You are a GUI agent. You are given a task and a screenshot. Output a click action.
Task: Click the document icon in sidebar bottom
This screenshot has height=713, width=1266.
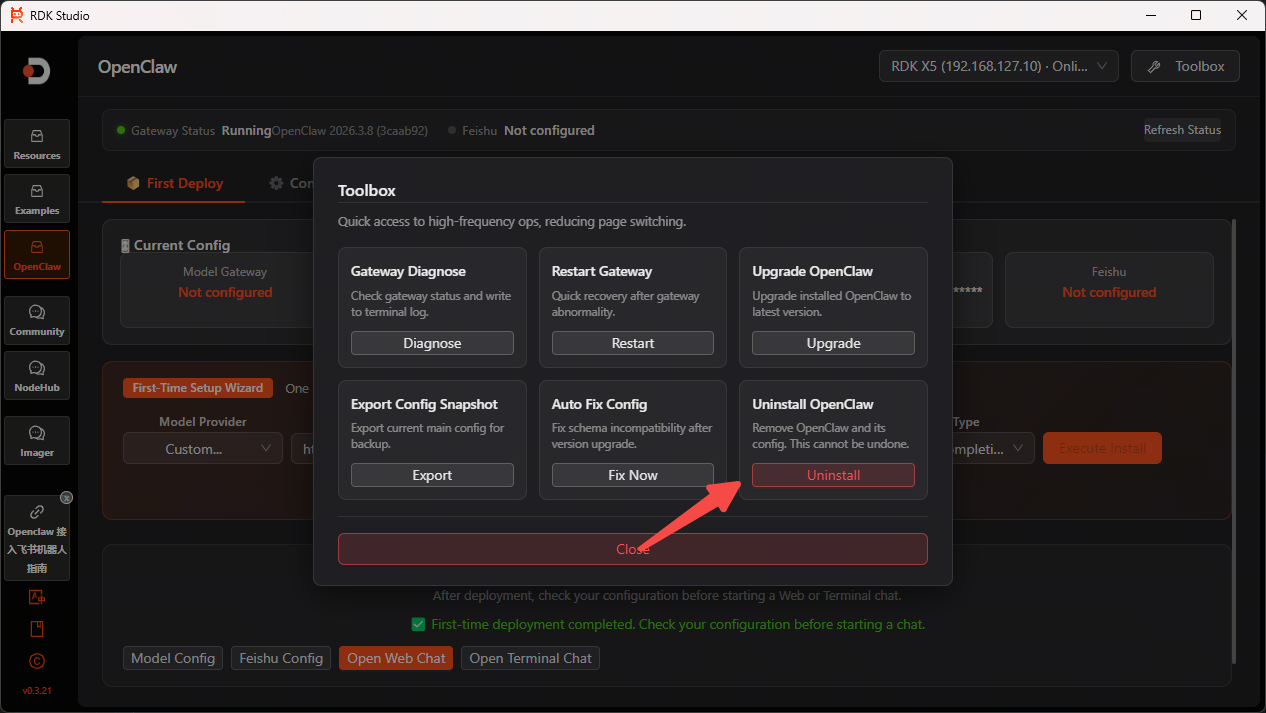coord(37,629)
